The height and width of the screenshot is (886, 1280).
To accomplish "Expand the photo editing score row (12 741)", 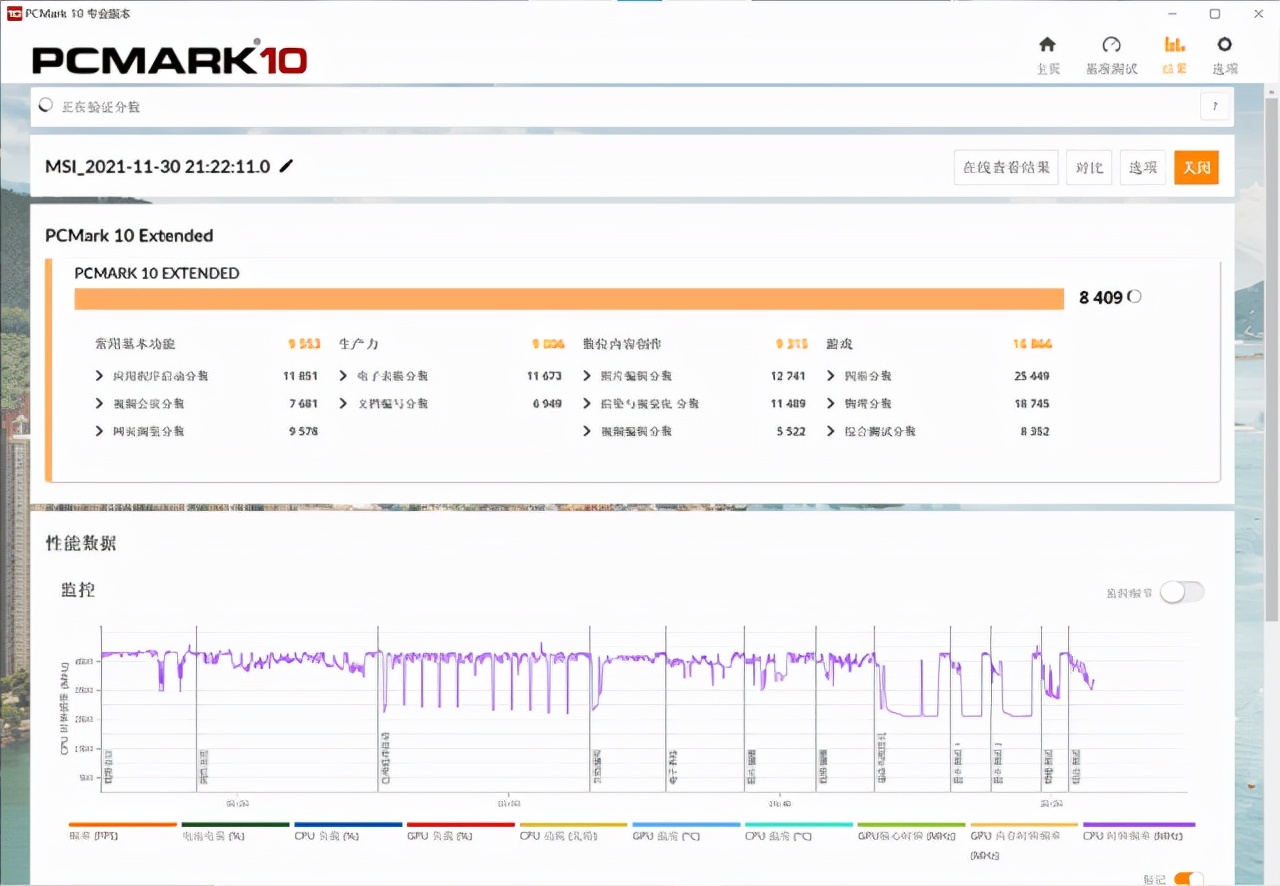I will 587,376.
